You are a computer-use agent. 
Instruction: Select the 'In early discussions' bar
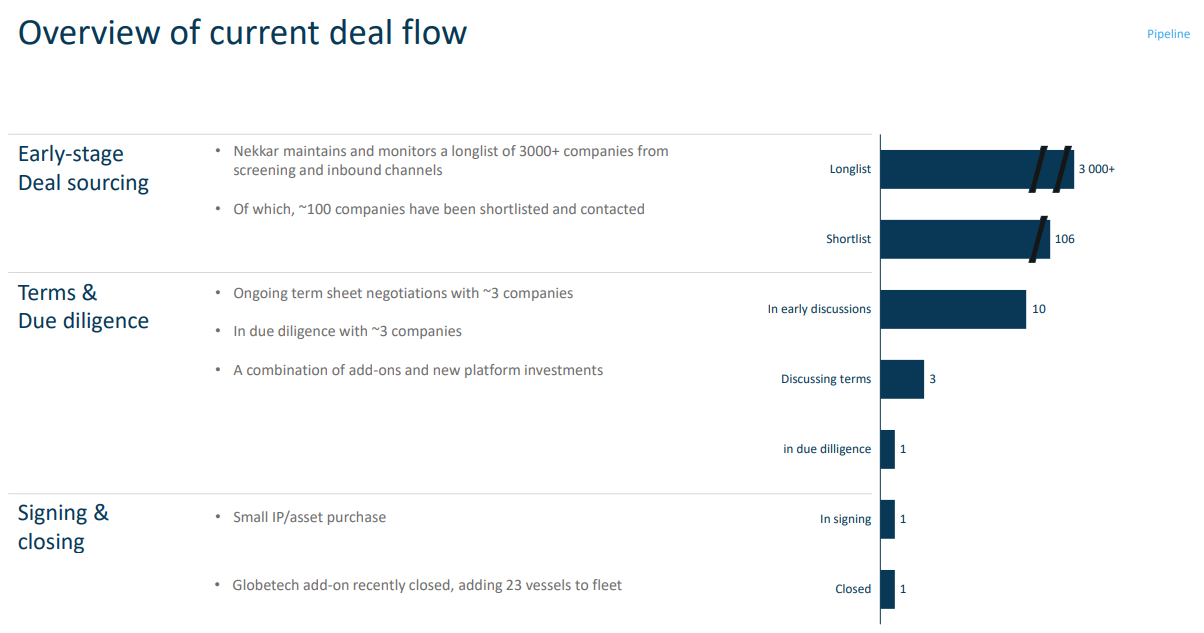click(953, 309)
